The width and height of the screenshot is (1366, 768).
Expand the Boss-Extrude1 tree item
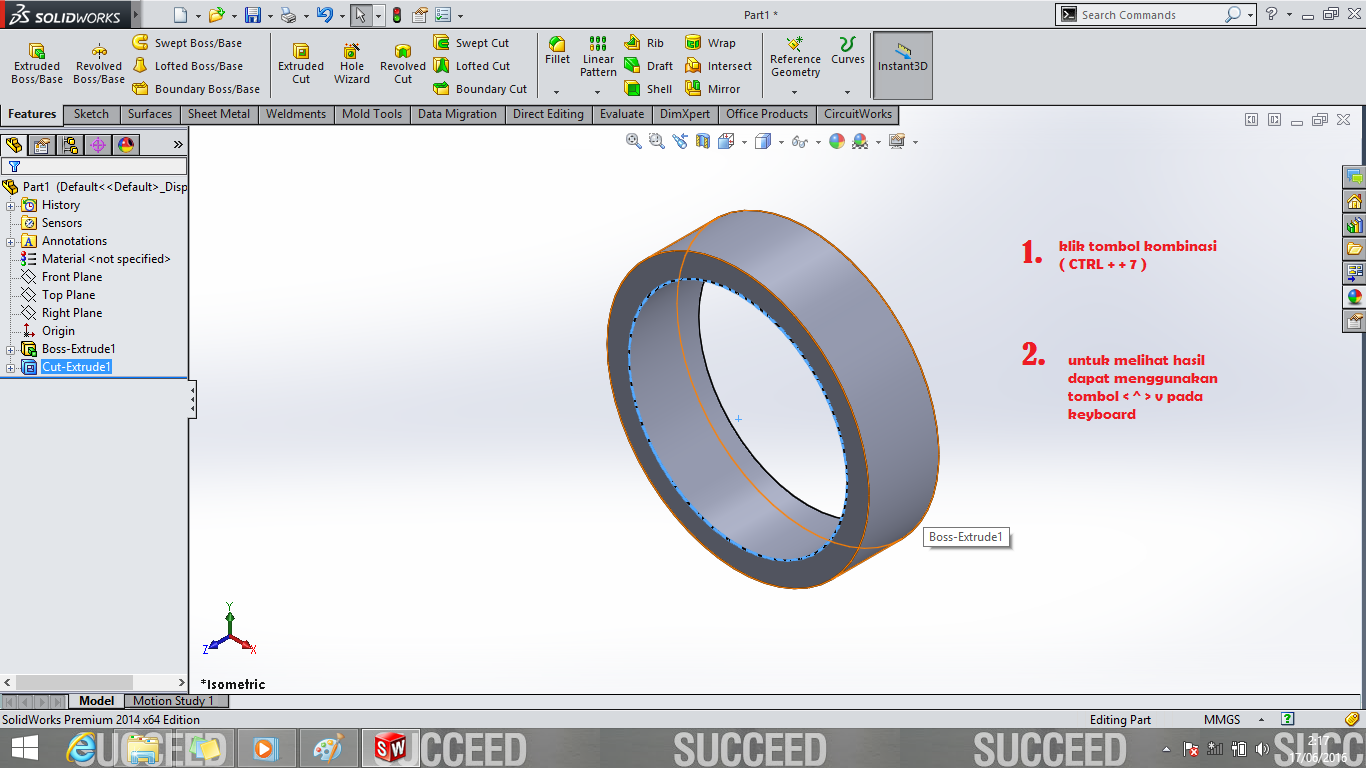coord(9,349)
